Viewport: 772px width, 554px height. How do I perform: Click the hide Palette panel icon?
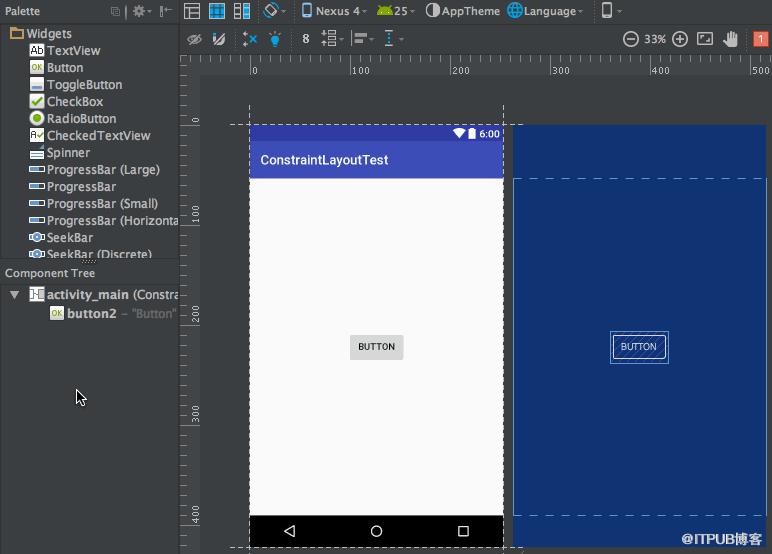click(165, 11)
